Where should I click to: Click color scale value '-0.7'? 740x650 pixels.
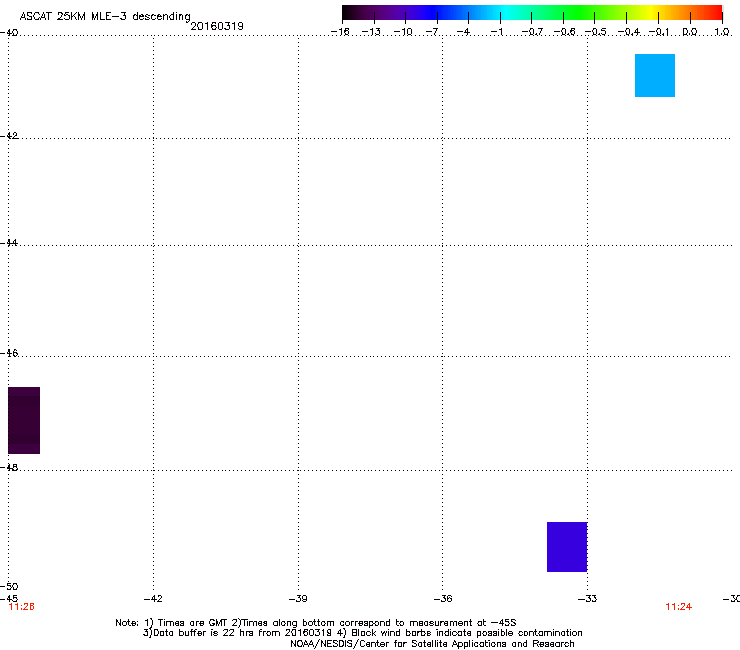tap(532, 32)
